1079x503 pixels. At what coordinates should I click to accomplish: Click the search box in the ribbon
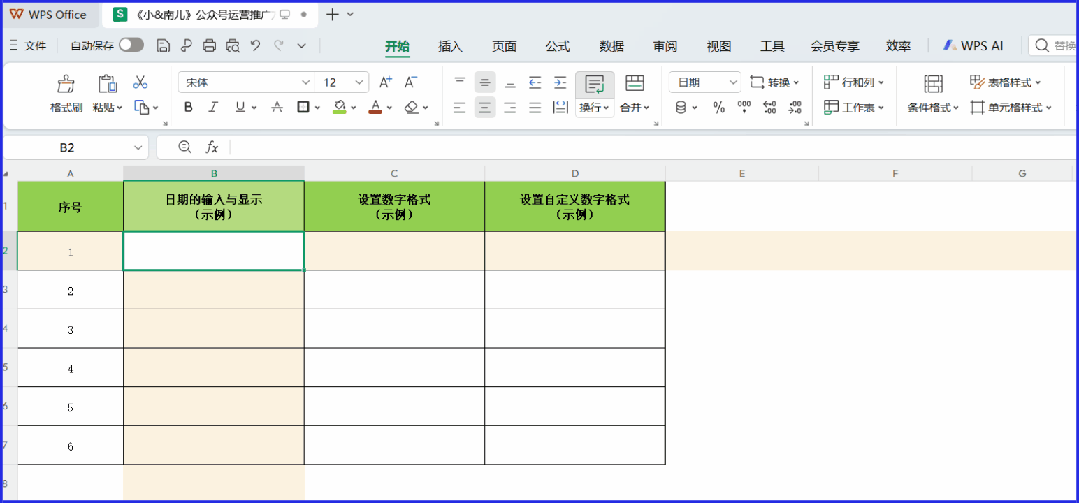pos(1054,46)
